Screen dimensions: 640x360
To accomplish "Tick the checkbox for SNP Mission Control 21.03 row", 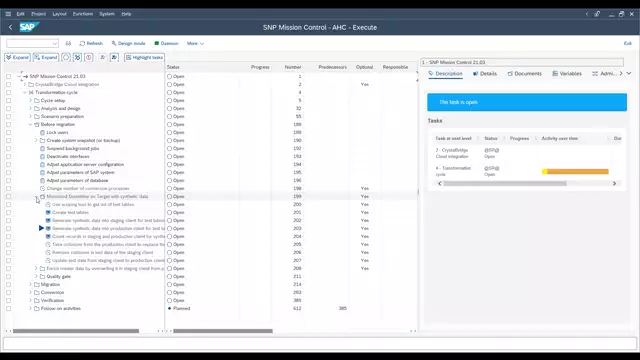I will pyautogui.click(x=9, y=76).
